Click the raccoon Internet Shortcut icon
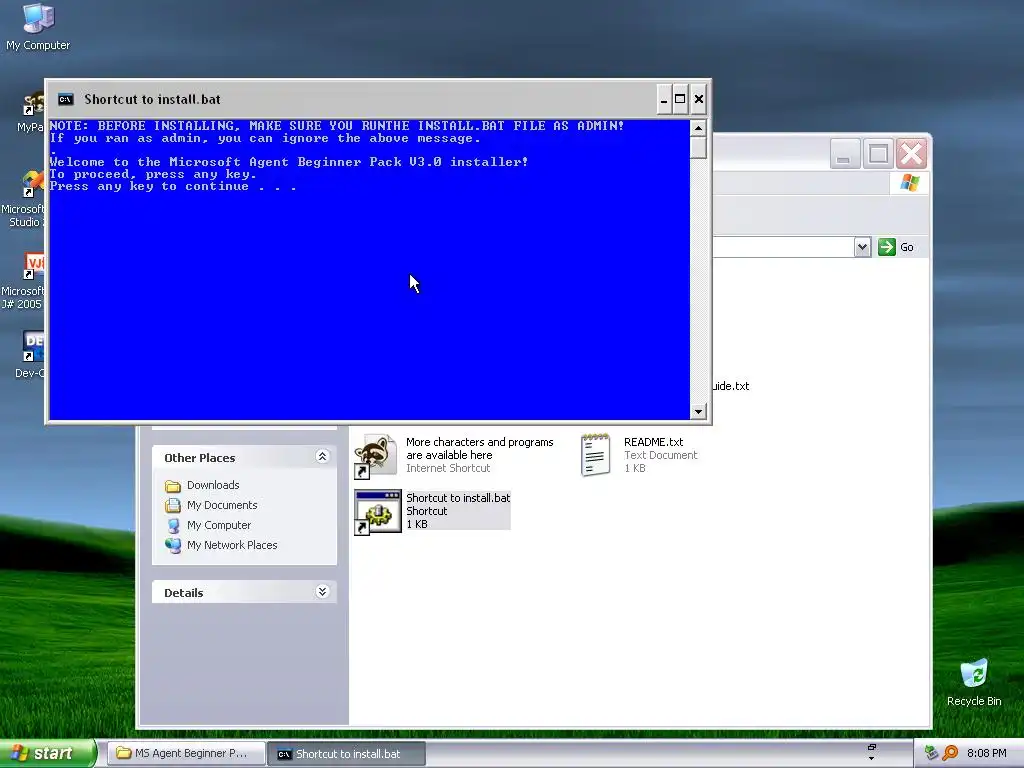1024x768 pixels. 376,455
